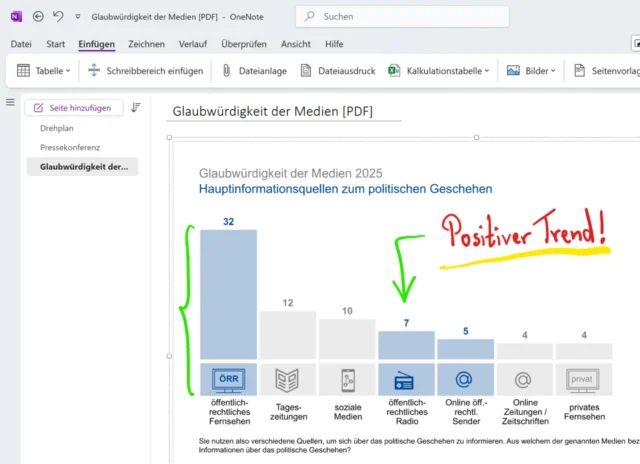Viewport: 640px width, 464px height.
Task: Click the label öffentlich-rechtliches Fernsehen
Action: pyautogui.click(x=229, y=412)
